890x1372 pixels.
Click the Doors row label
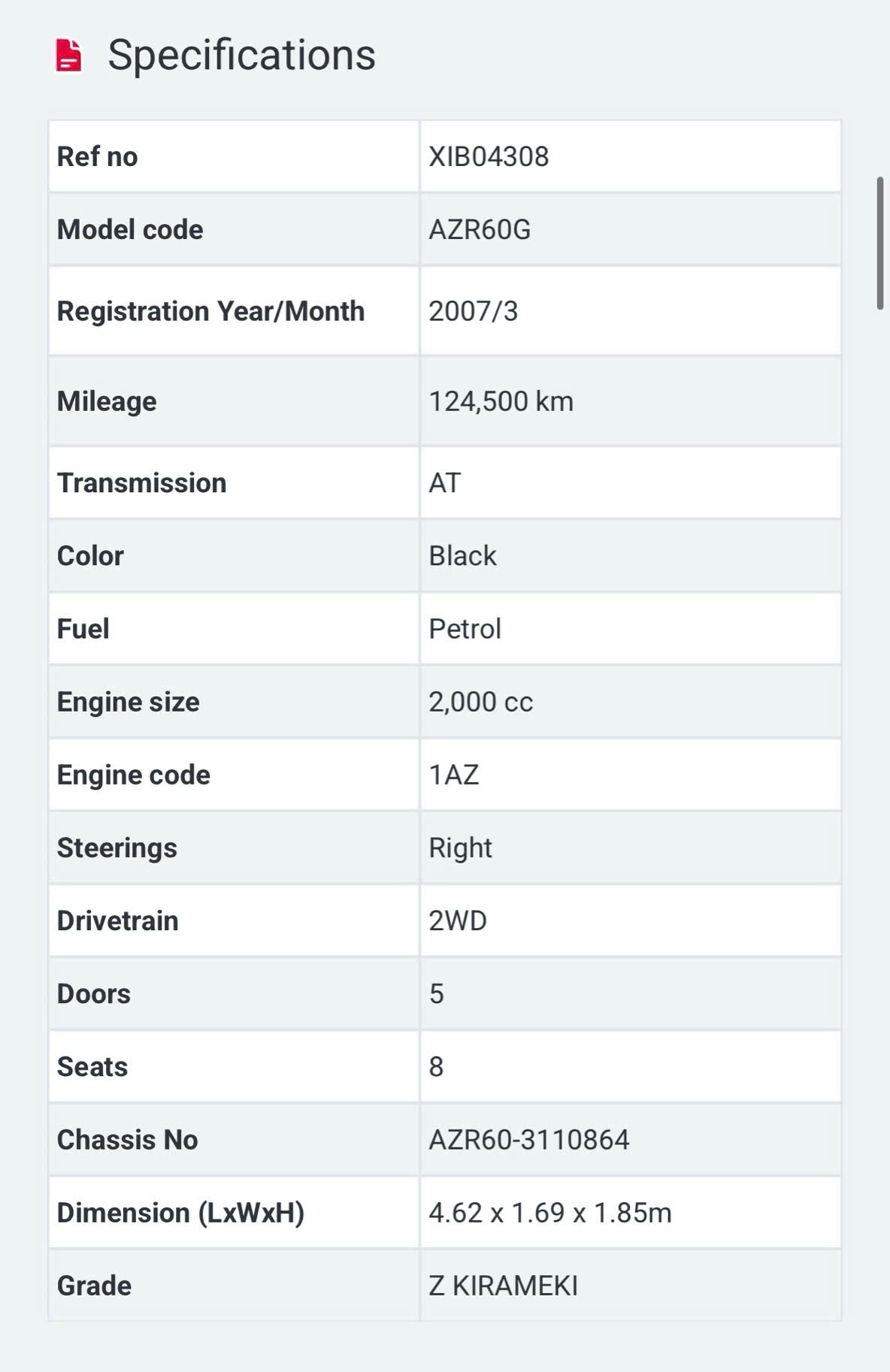pyautogui.click(x=94, y=994)
